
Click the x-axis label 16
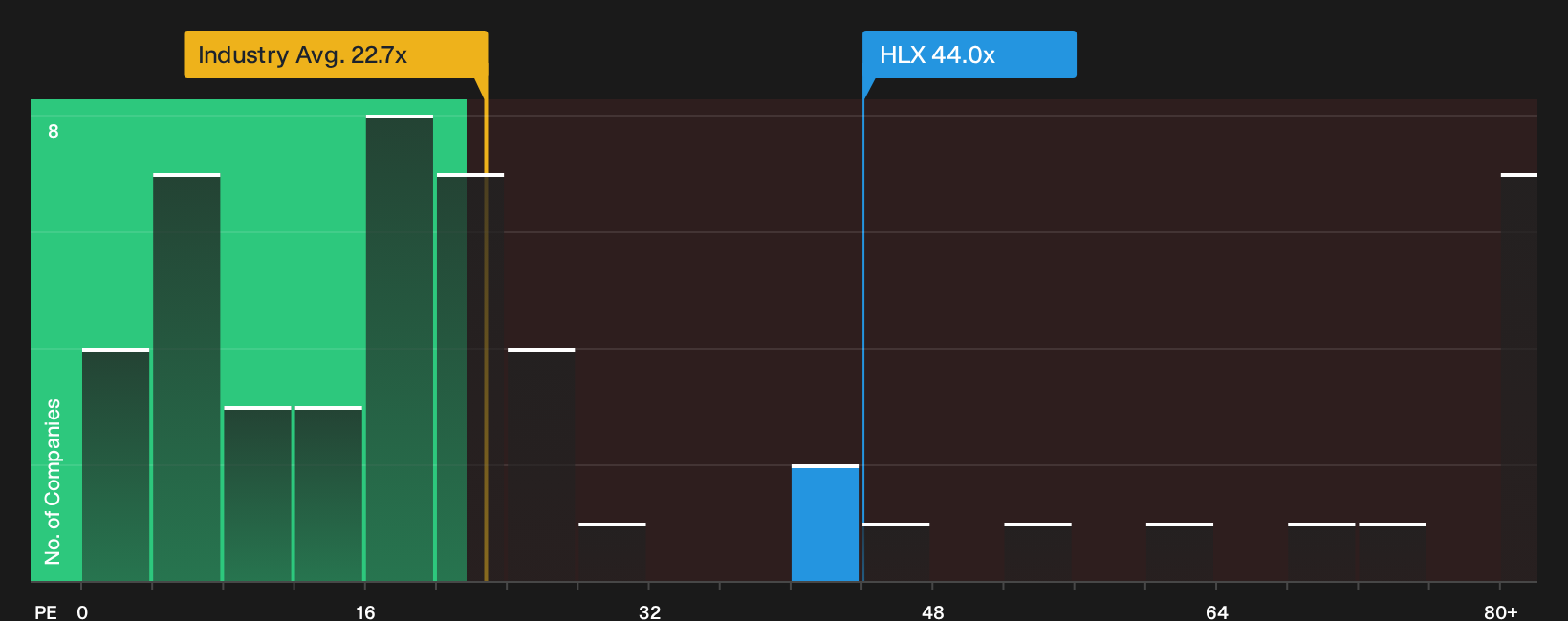[365, 611]
